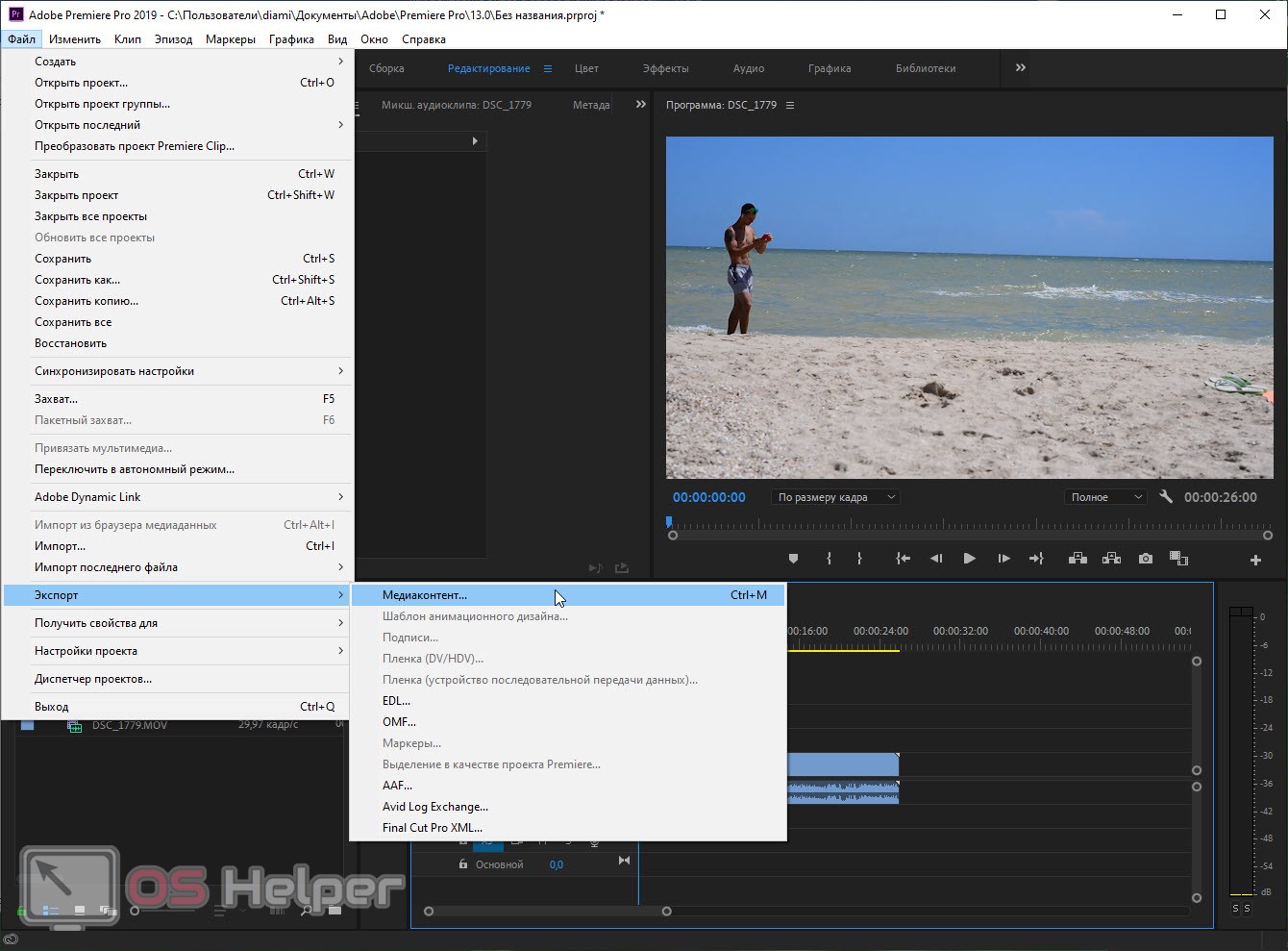1288x951 pixels.
Task: Click the bowtie icon beside Основной value
Action: tap(624, 861)
